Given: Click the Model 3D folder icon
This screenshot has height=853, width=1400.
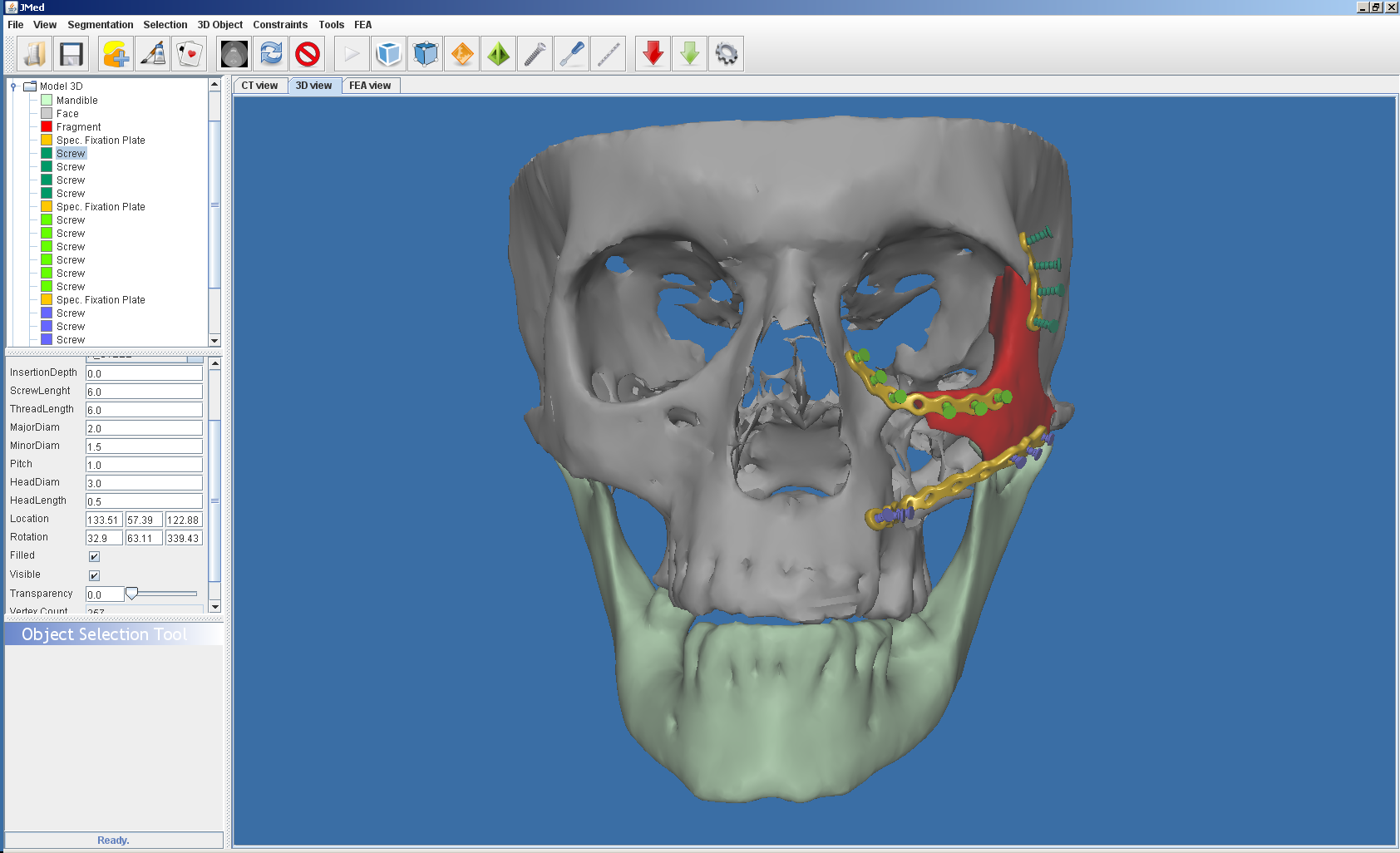Looking at the screenshot, I should [30, 86].
